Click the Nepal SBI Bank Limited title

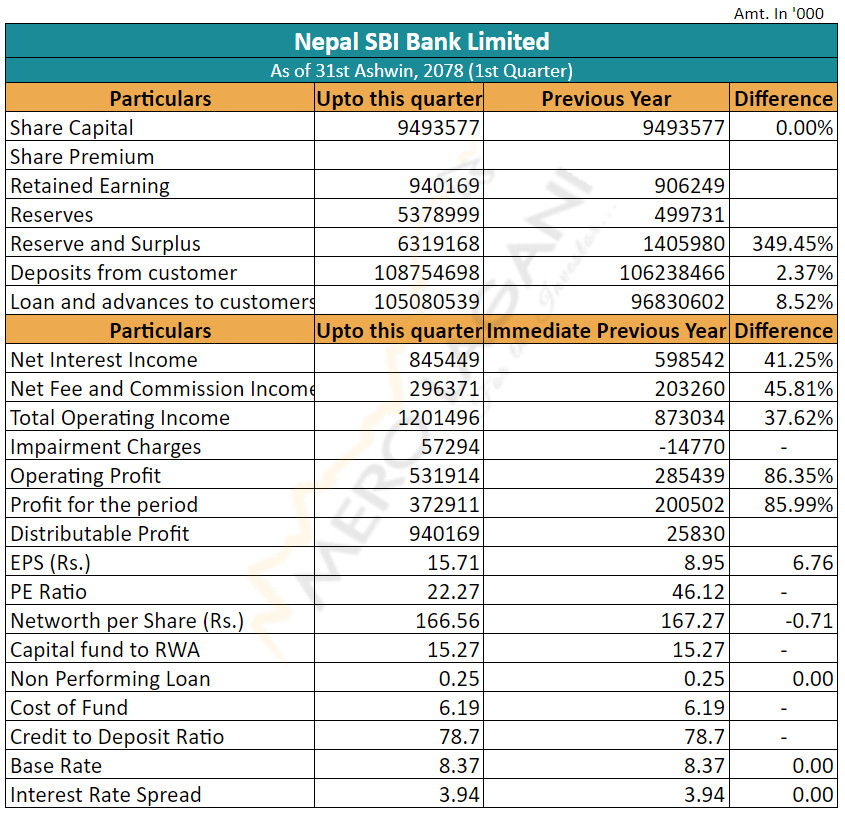click(421, 41)
